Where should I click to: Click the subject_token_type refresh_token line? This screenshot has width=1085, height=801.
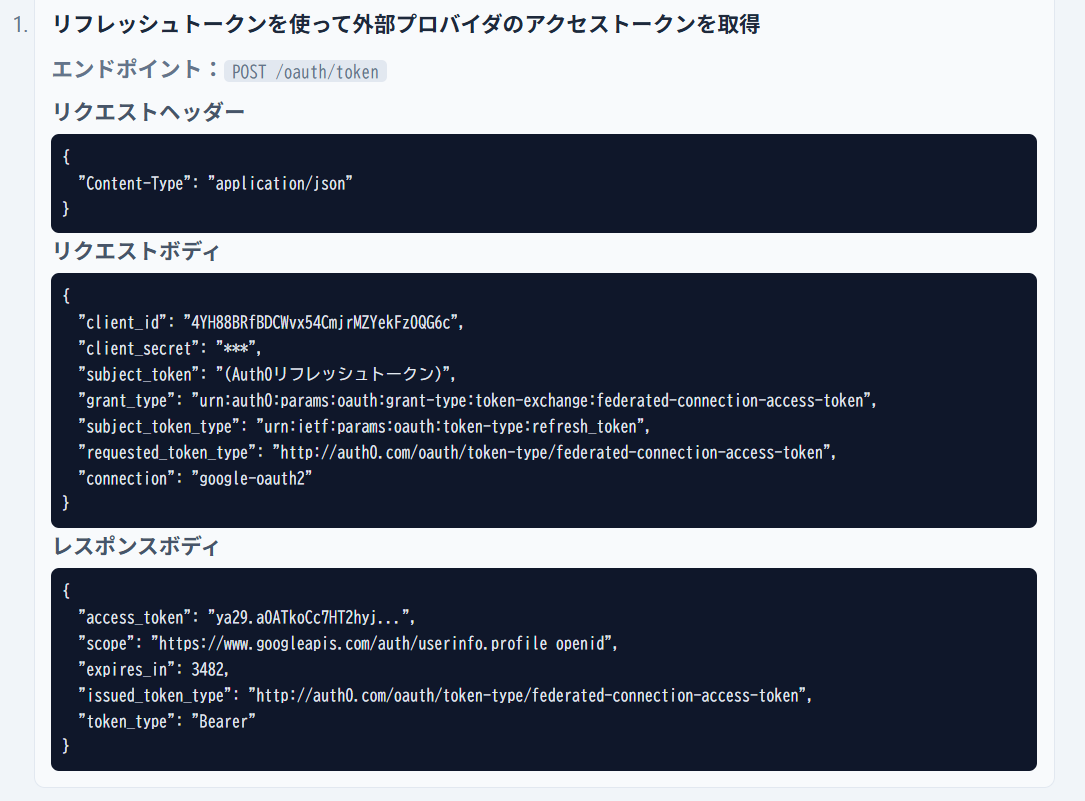pyautogui.click(x=364, y=426)
